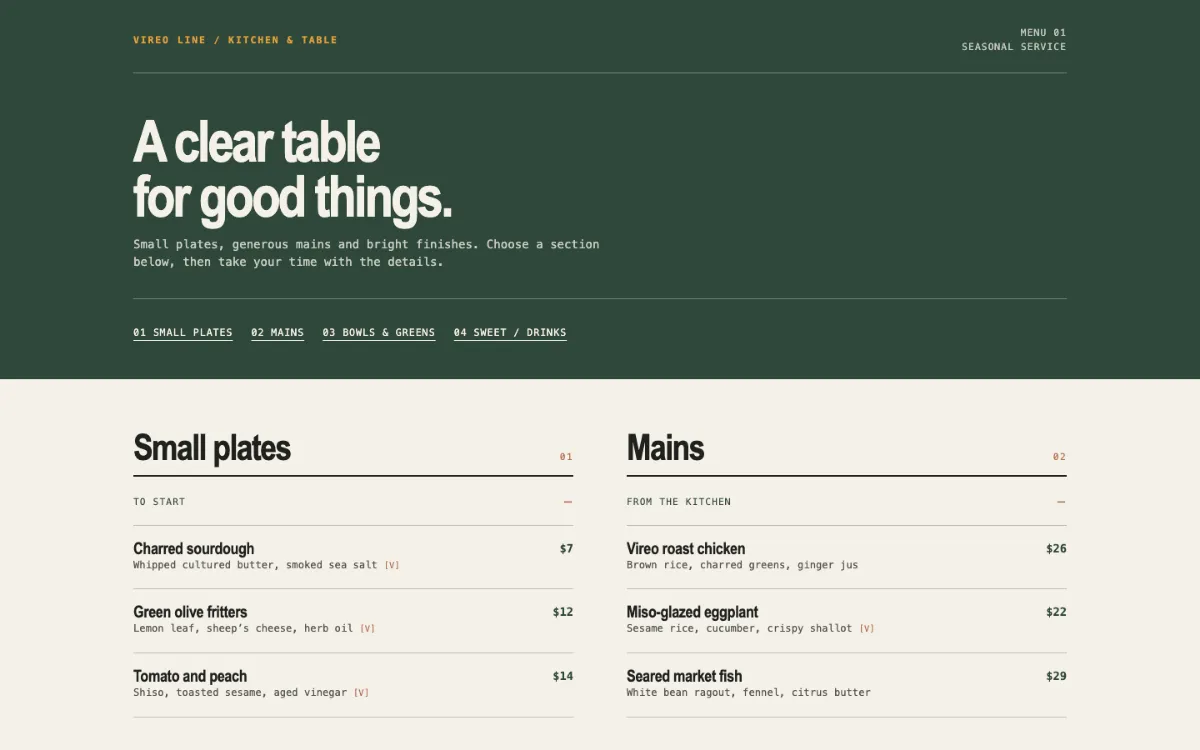This screenshot has width=1200, height=750.
Task: Click the Vireo Line / Kitchen & Table brand
Action: click(x=235, y=40)
